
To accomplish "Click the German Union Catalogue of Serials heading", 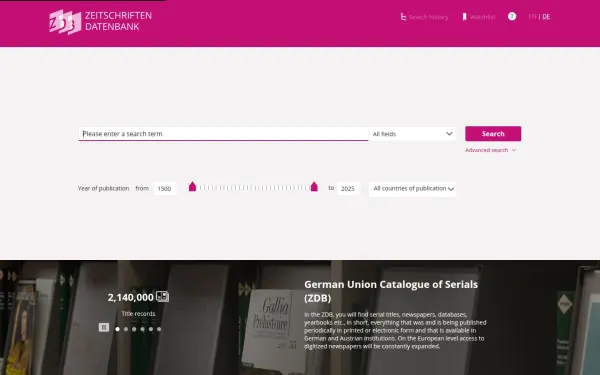I will (x=391, y=291).
